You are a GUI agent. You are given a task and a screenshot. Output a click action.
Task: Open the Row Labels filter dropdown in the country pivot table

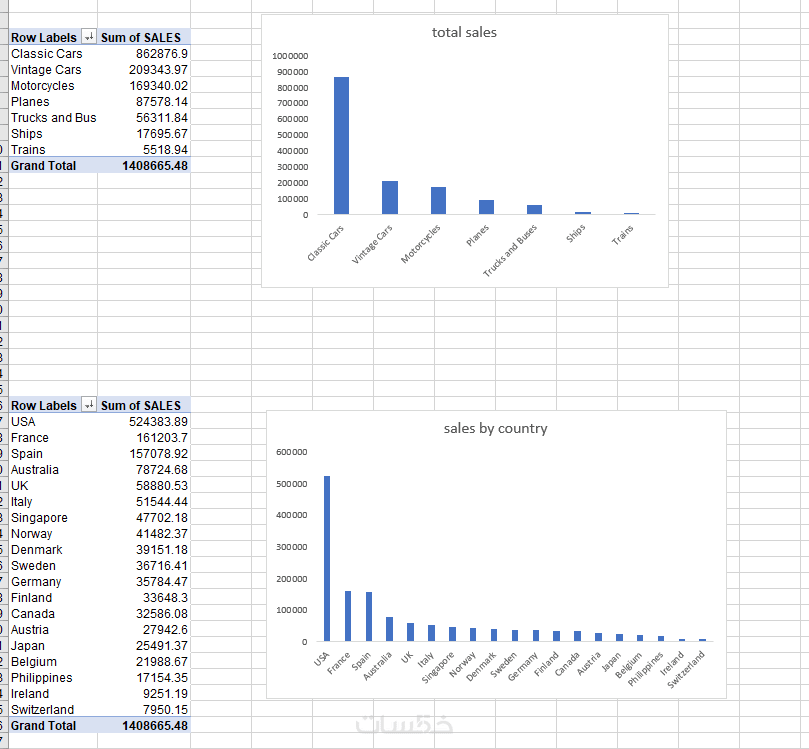point(89,404)
